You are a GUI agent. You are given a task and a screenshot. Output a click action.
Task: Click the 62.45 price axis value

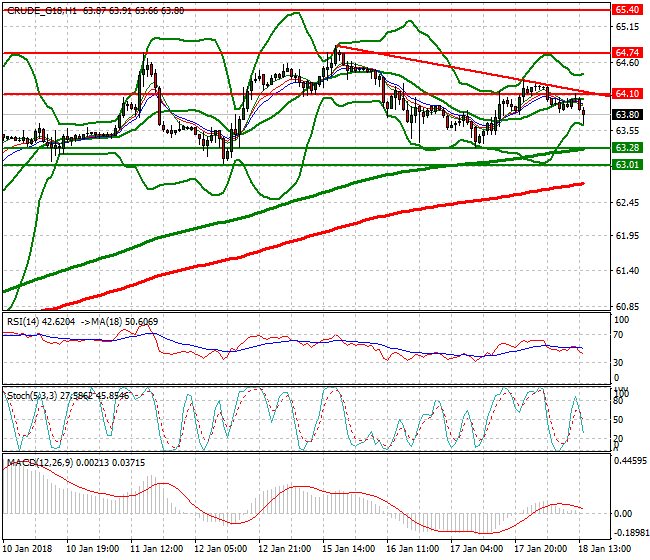[x=627, y=203]
